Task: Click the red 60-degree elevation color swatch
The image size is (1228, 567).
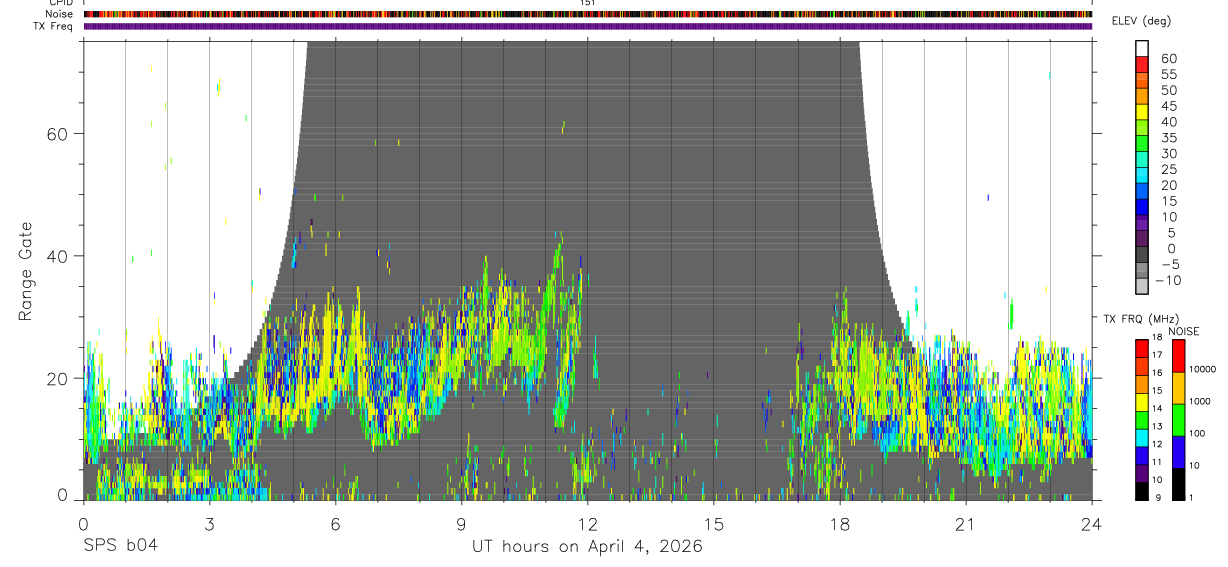Action: 1141,64
